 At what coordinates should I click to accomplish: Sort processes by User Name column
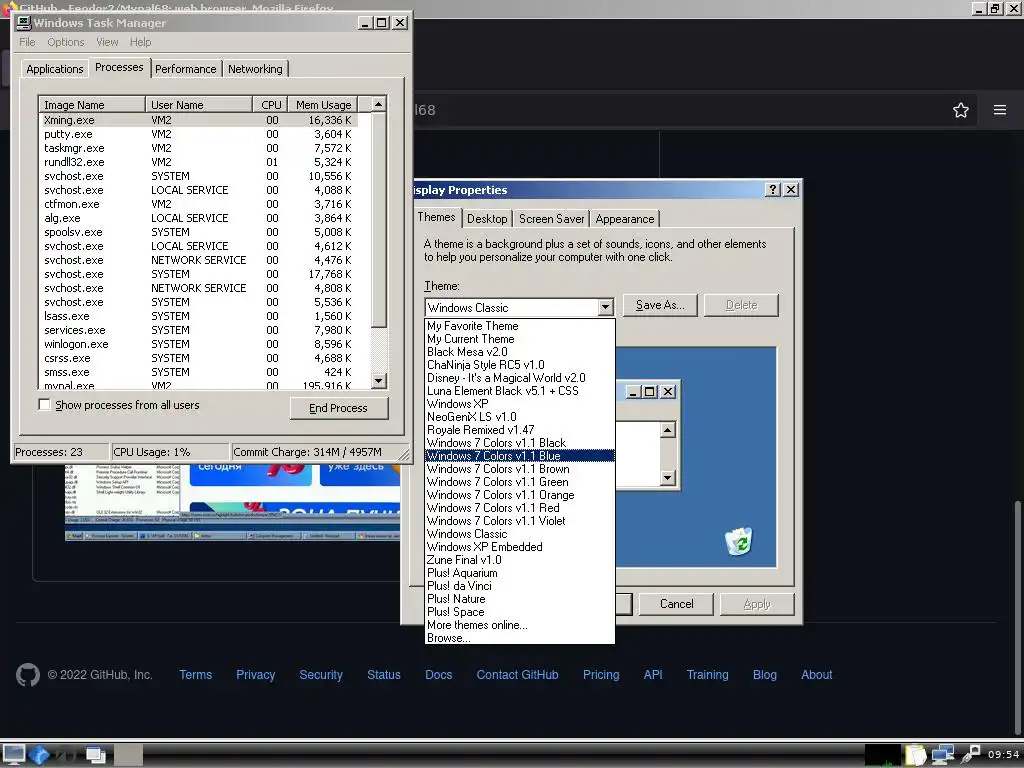tap(199, 104)
